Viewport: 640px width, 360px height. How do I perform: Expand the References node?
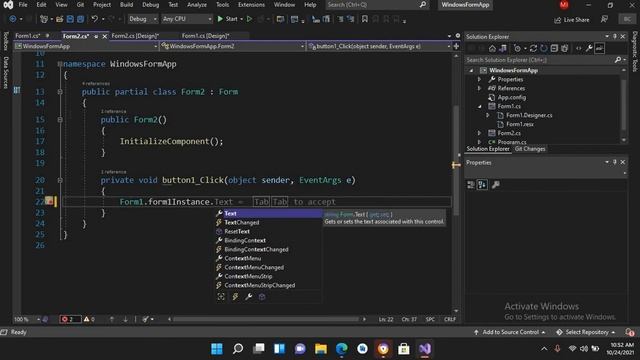point(480,89)
